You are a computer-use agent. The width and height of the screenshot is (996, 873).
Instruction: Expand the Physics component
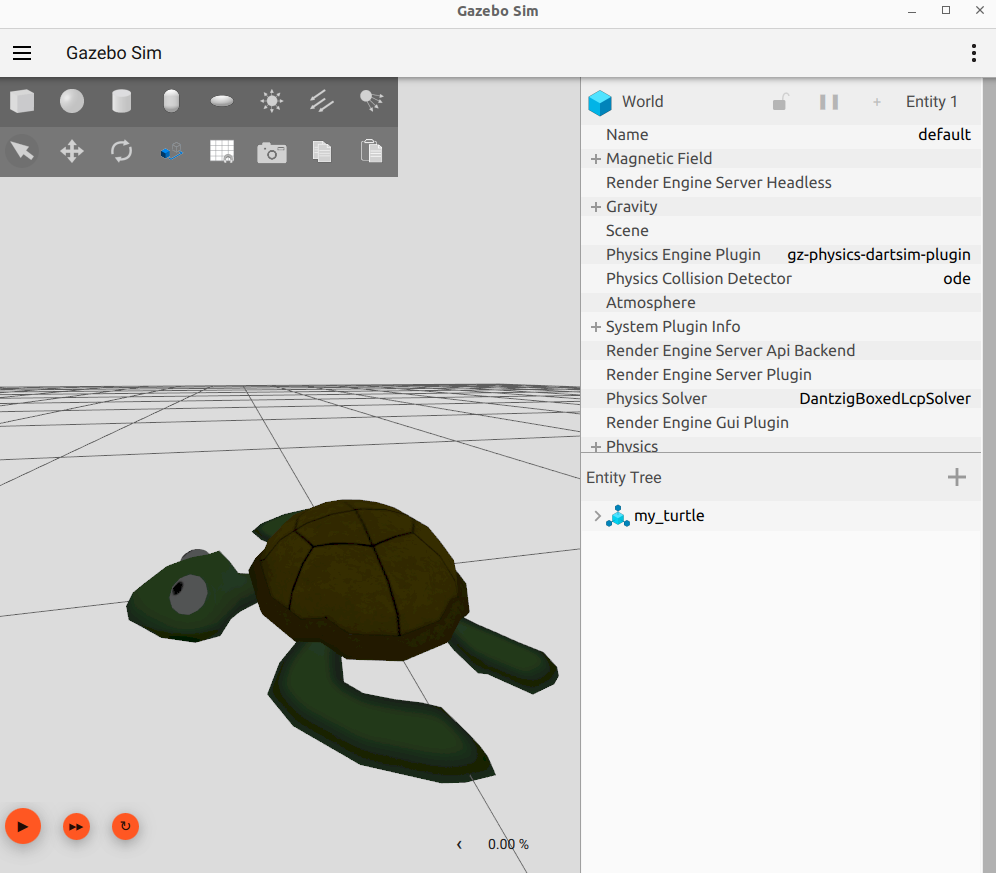pyautogui.click(x=596, y=447)
